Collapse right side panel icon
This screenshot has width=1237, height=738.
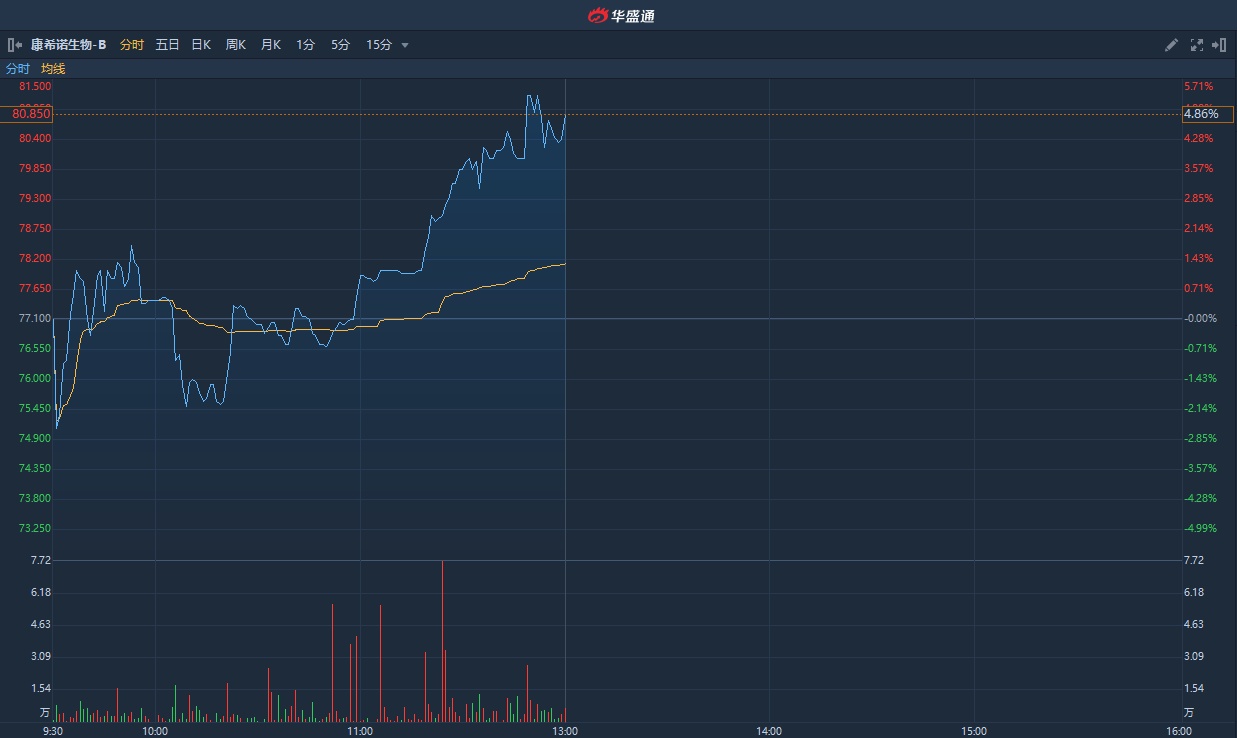tap(1219, 45)
